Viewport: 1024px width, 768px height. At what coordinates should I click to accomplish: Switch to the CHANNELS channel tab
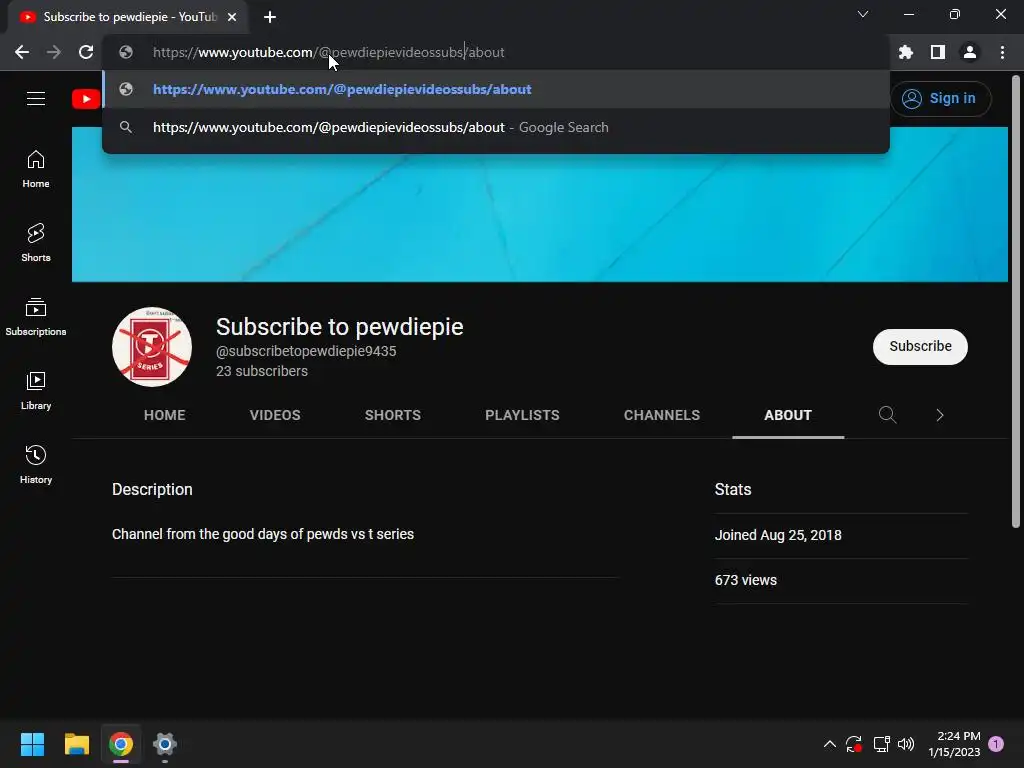[x=662, y=415]
